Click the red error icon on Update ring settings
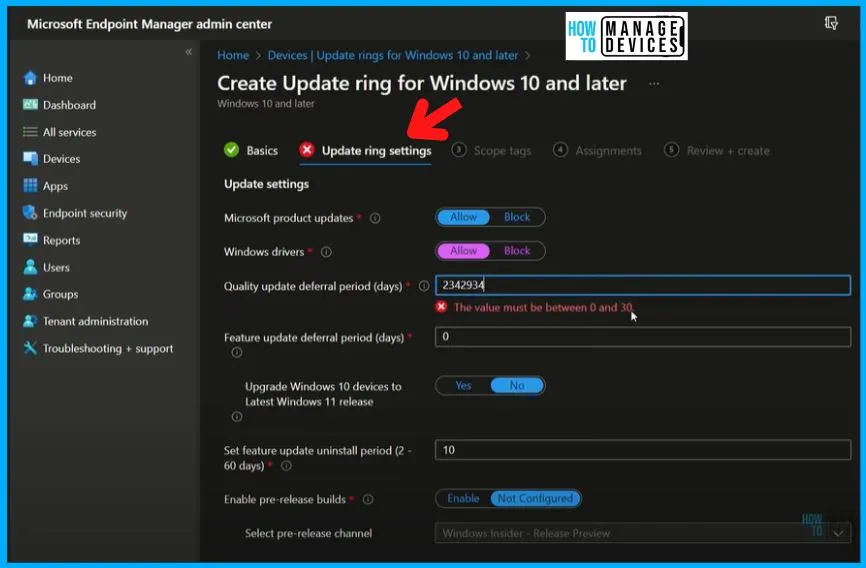This screenshot has width=866, height=568. tap(307, 150)
